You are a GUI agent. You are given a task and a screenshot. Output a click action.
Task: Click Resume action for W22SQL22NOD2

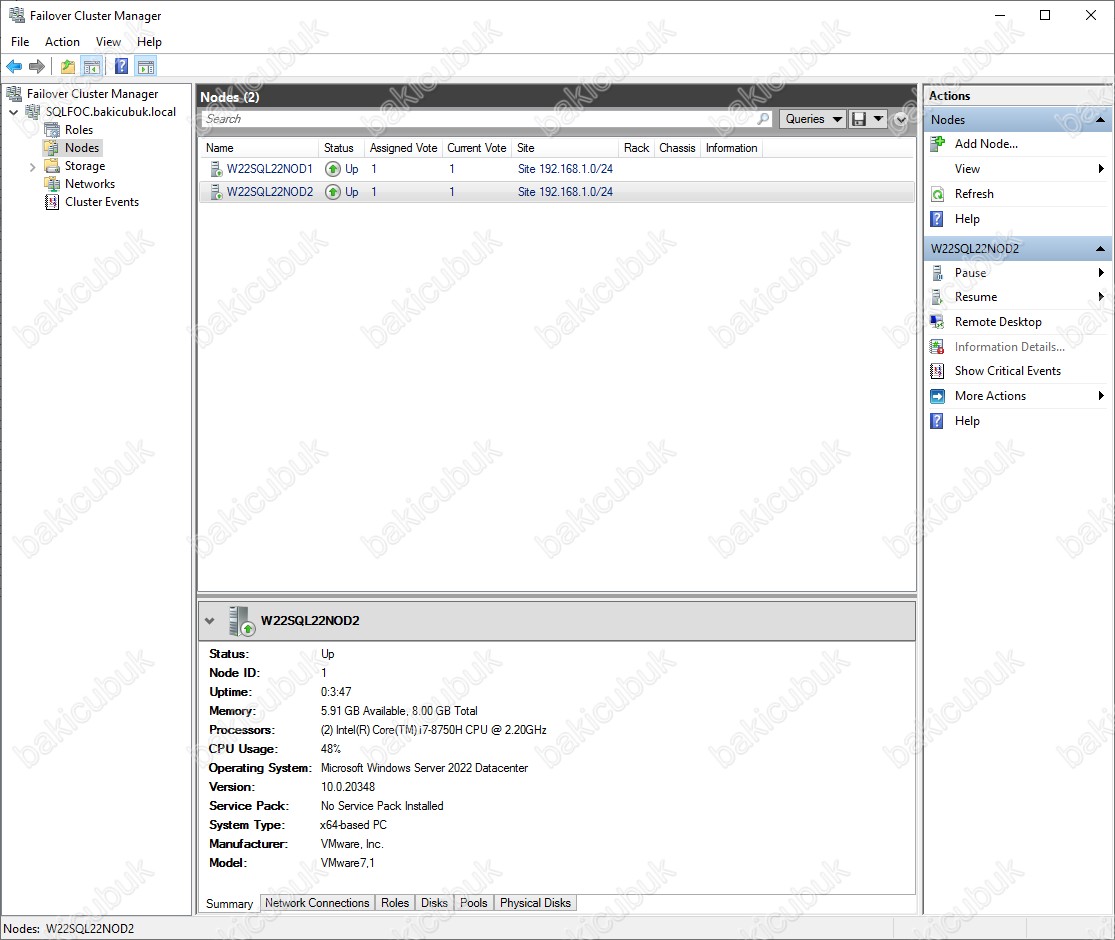point(976,297)
